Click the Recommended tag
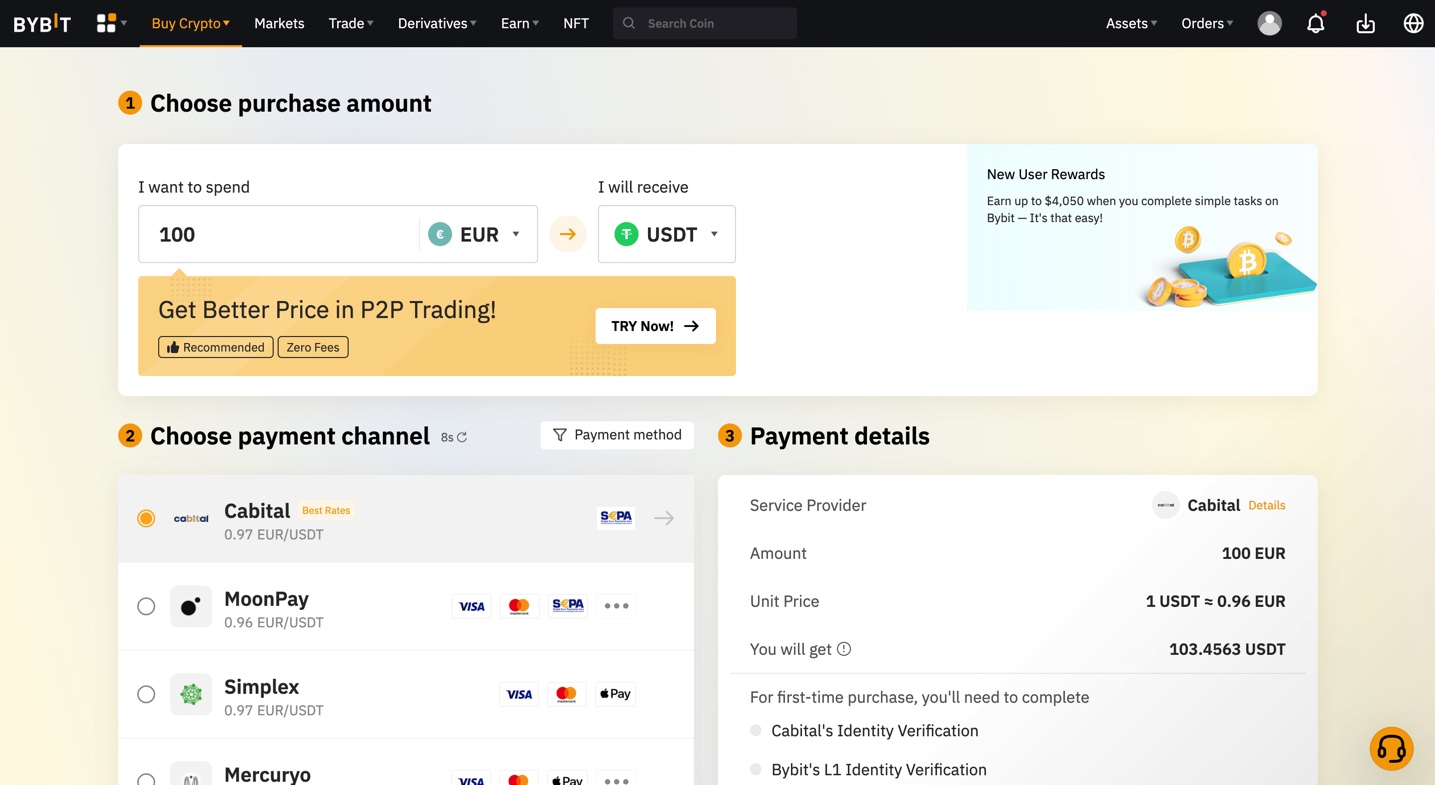Screen dimensions: 1435x785 [215, 347]
